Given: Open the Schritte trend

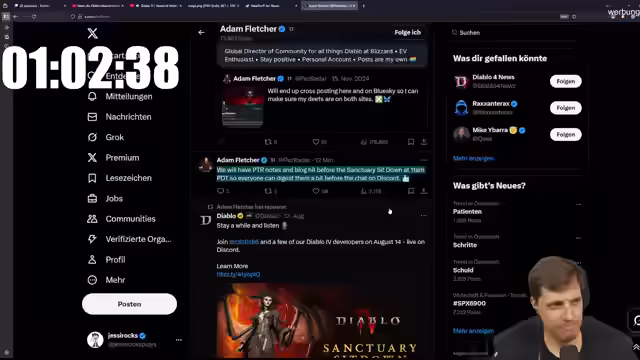Looking at the screenshot, I should [465, 245].
